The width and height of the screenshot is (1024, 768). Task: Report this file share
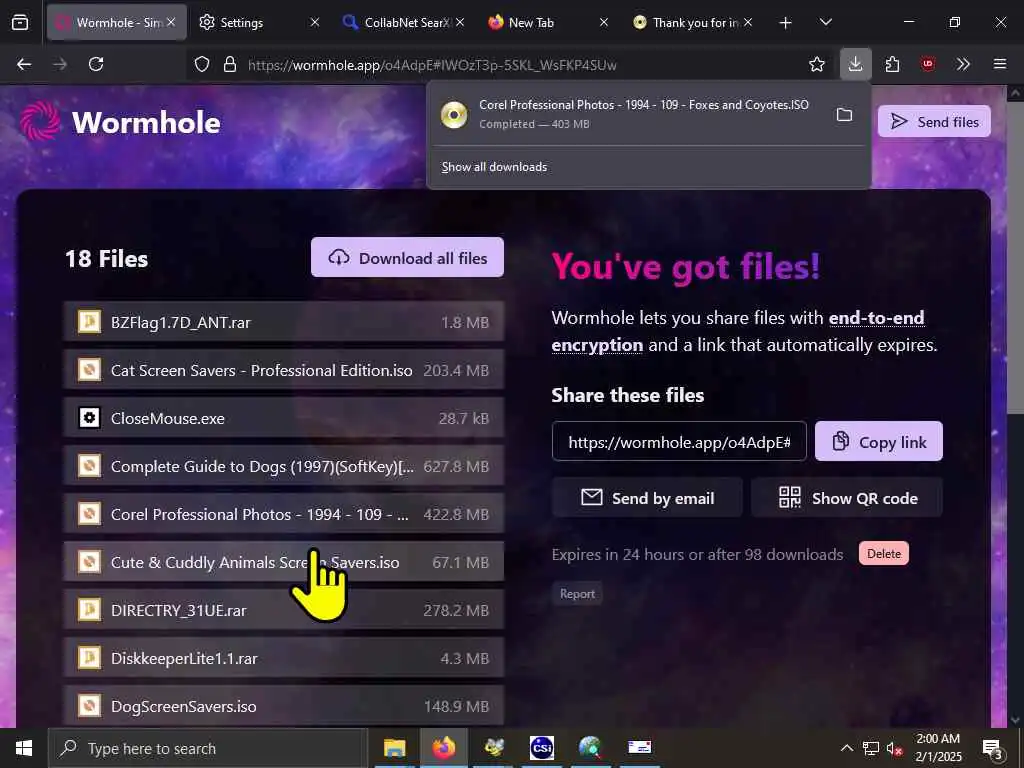[x=577, y=594]
